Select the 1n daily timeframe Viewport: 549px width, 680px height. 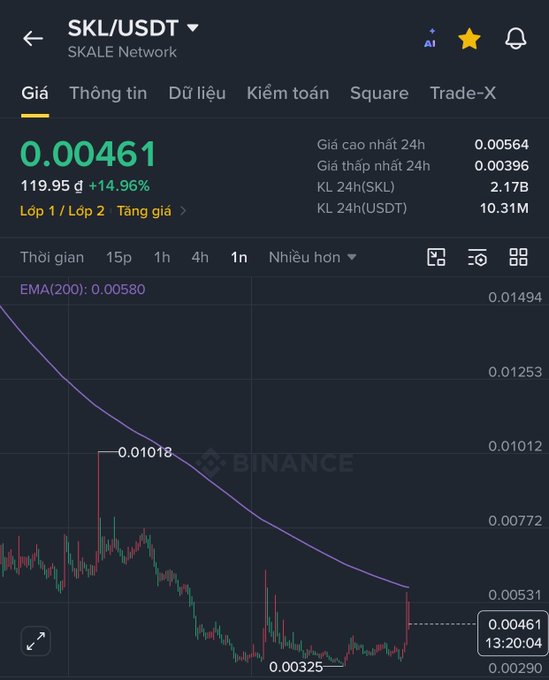(x=239, y=258)
